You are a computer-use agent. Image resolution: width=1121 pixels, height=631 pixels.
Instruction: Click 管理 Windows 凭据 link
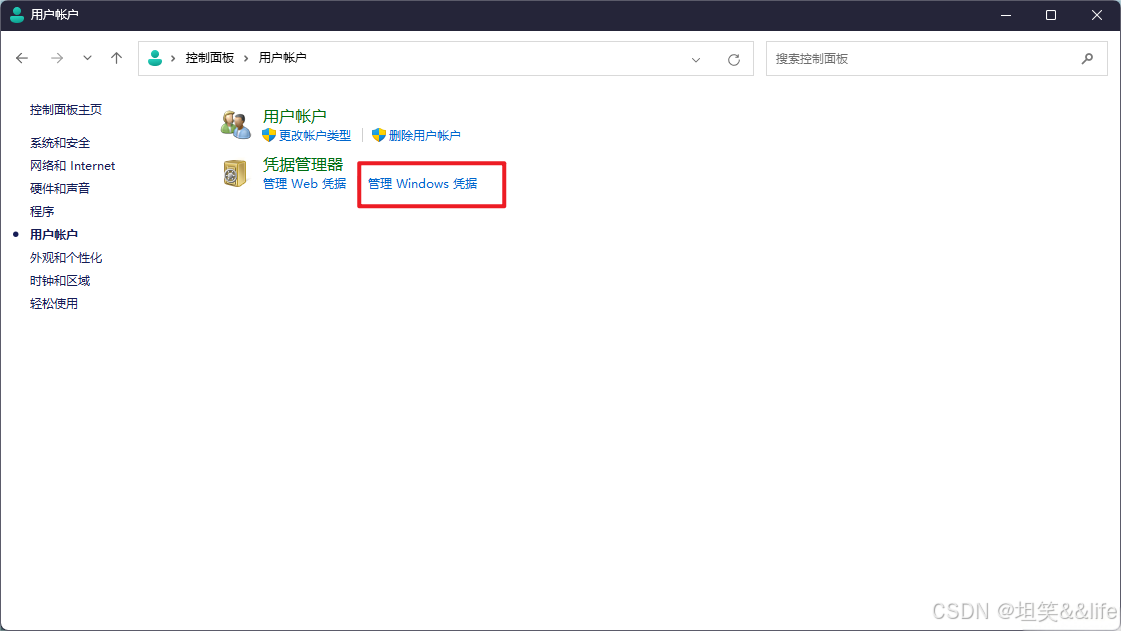click(423, 184)
